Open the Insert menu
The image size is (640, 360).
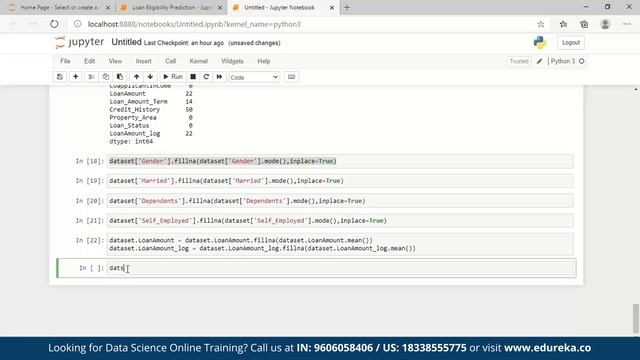click(x=143, y=61)
